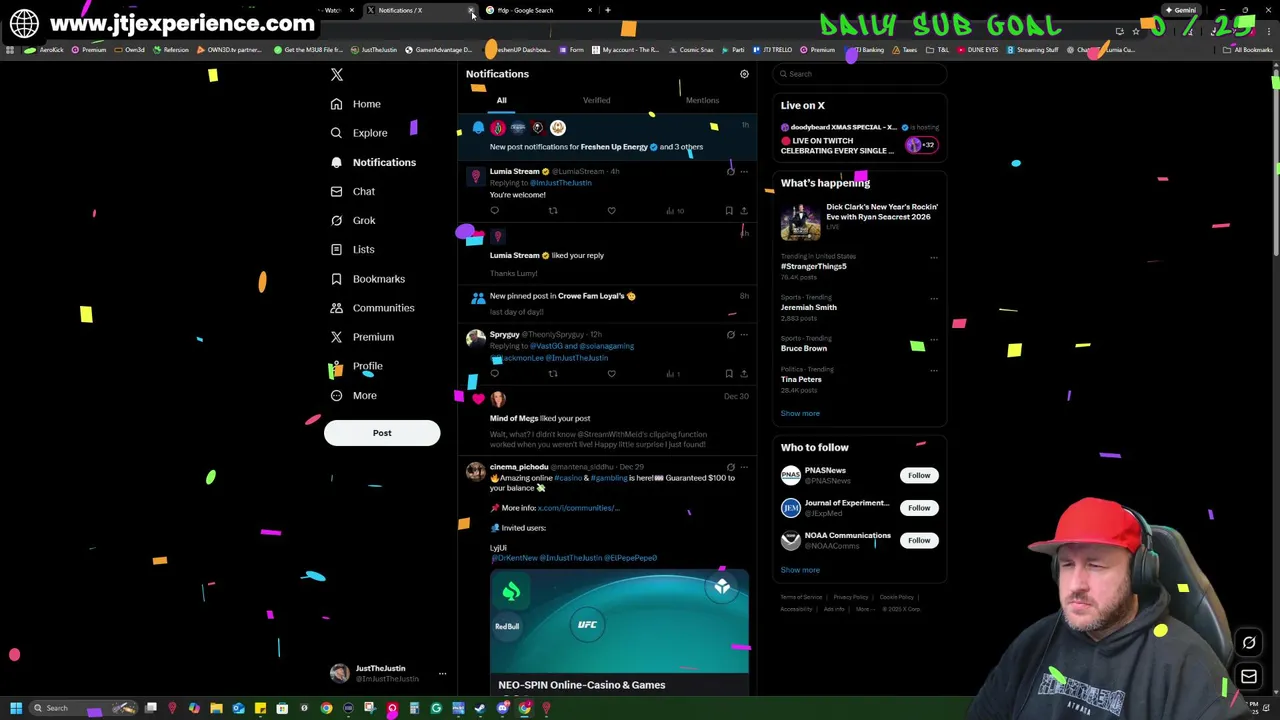Image resolution: width=1280 pixels, height=720 pixels.
Task: Click the #casino hashtag link
Action: click(x=568, y=478)
